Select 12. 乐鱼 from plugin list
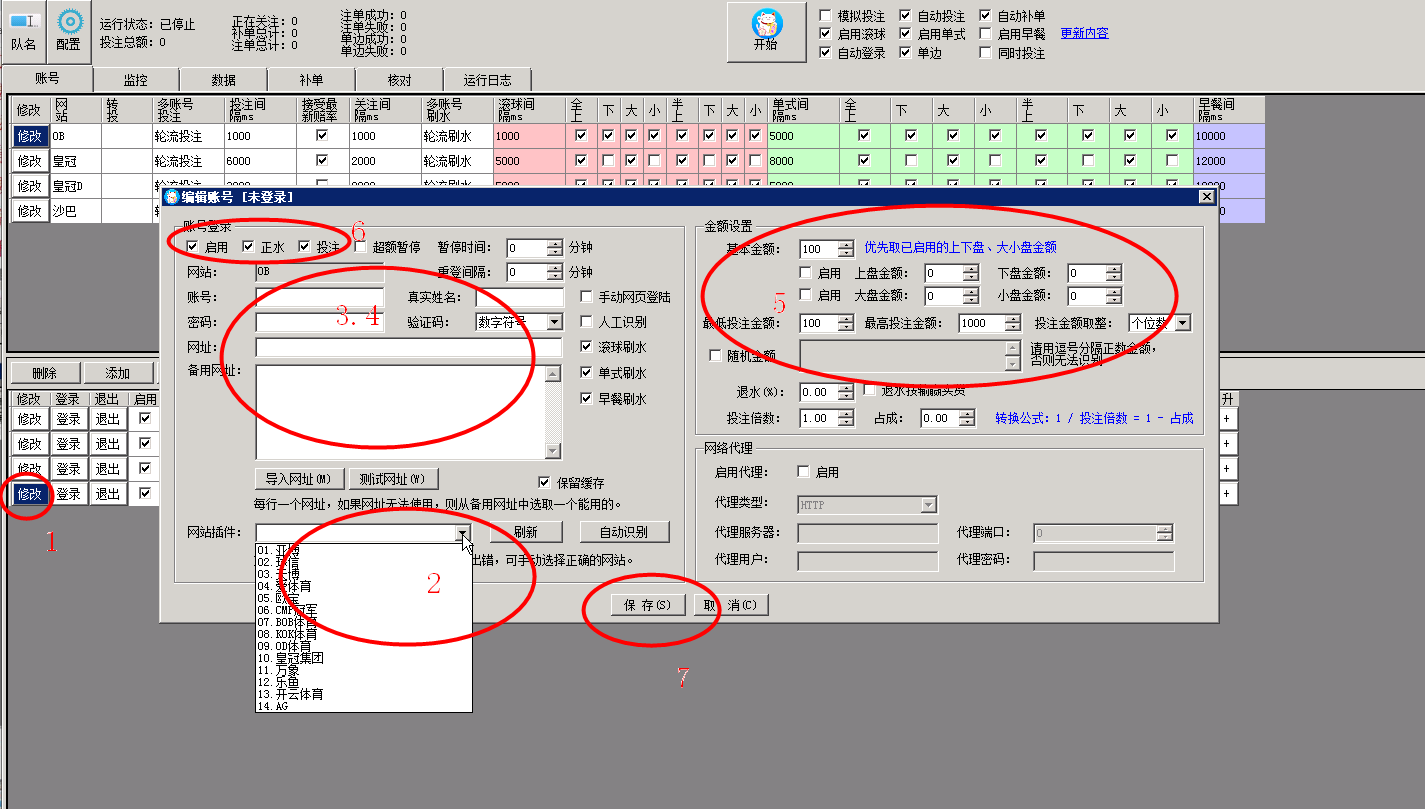 [363, 682]
